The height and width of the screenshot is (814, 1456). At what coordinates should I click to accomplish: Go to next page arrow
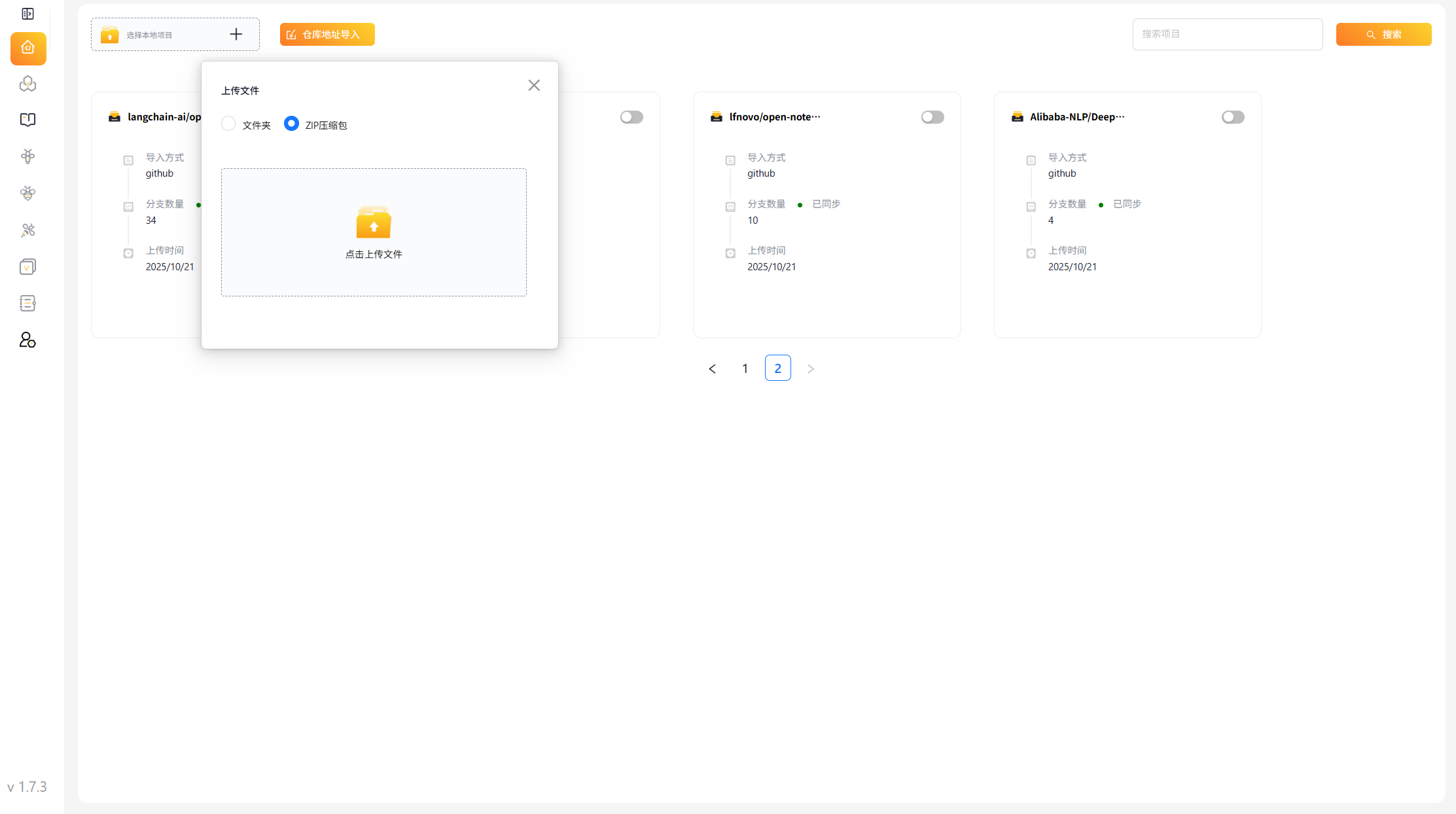click(811, 369)
